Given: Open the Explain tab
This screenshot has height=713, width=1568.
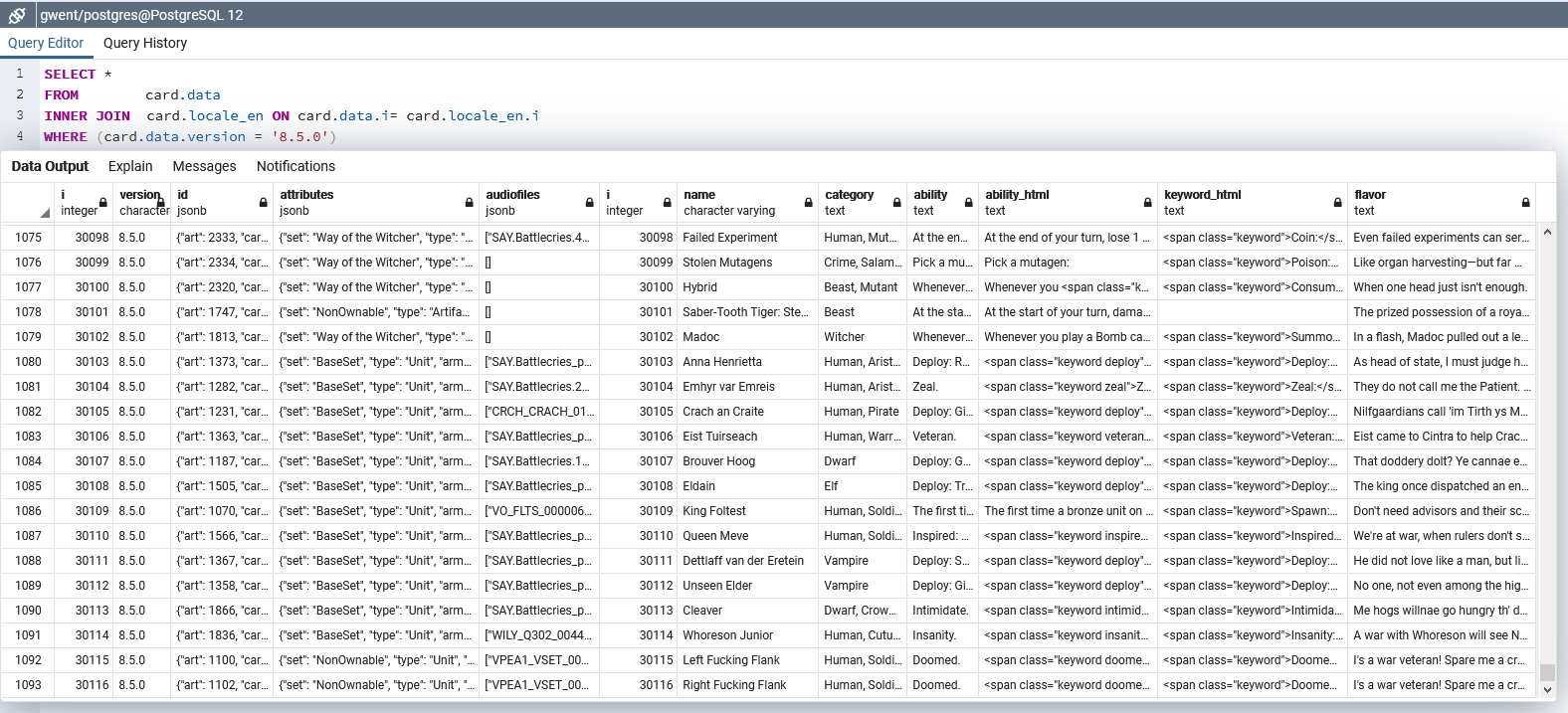Looking at the screenshot, I should click(x=130, y=166).
